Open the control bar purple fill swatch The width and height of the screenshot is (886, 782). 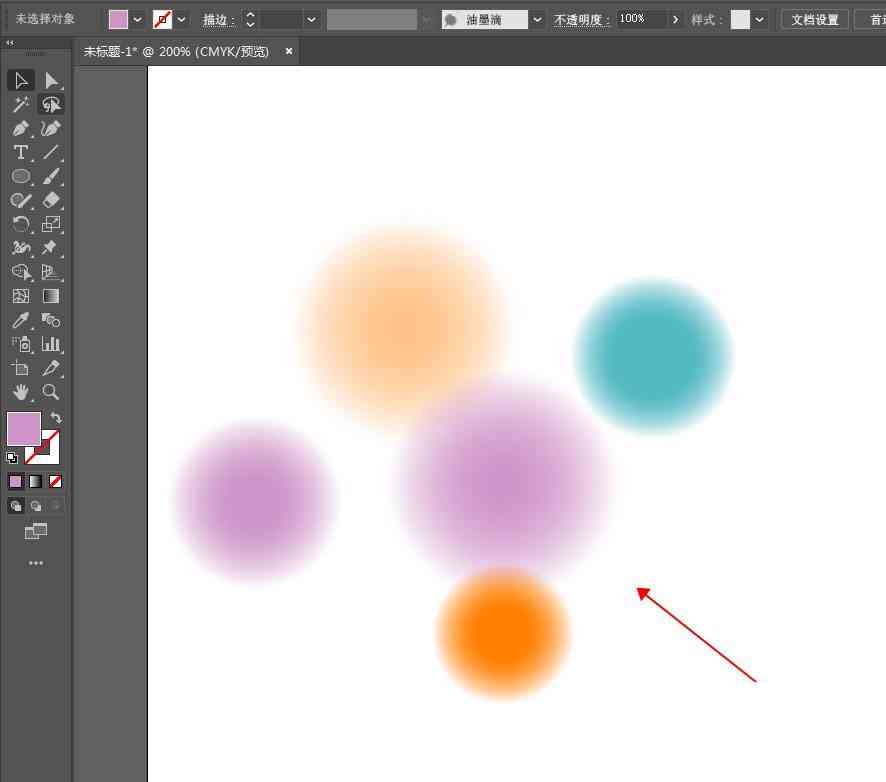(x=118, y=20)
